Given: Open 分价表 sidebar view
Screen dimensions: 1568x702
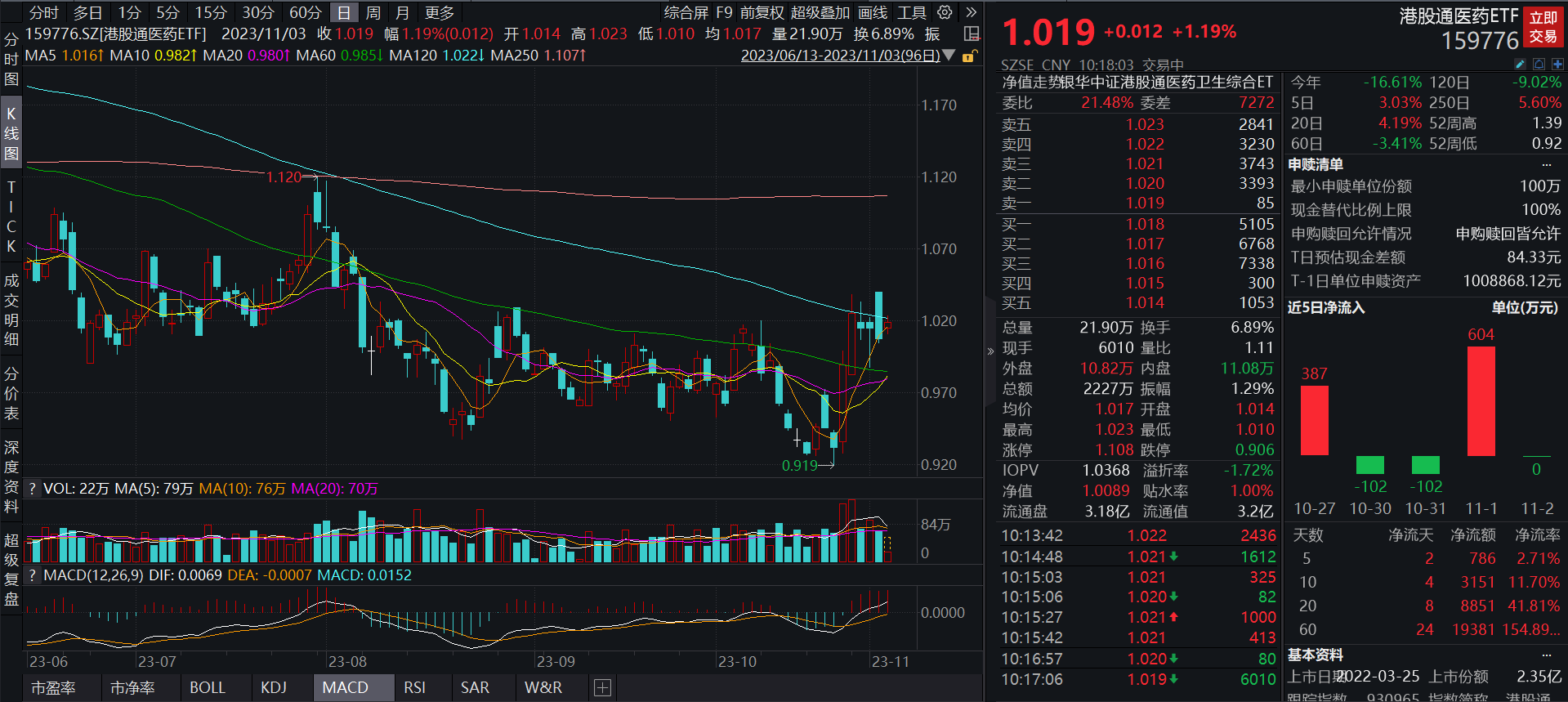Looking at the screenshot, I should click(x=11, y=394).
